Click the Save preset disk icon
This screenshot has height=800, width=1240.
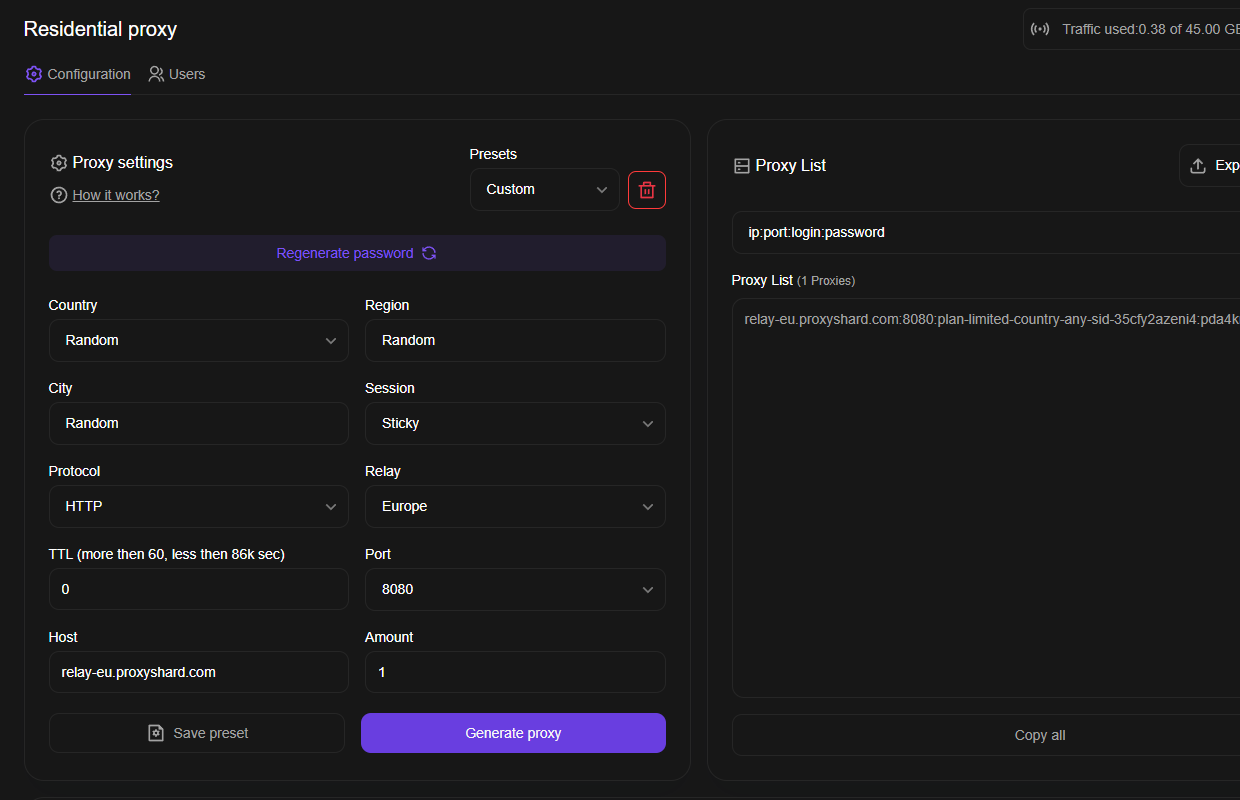[x=156, y=733]
